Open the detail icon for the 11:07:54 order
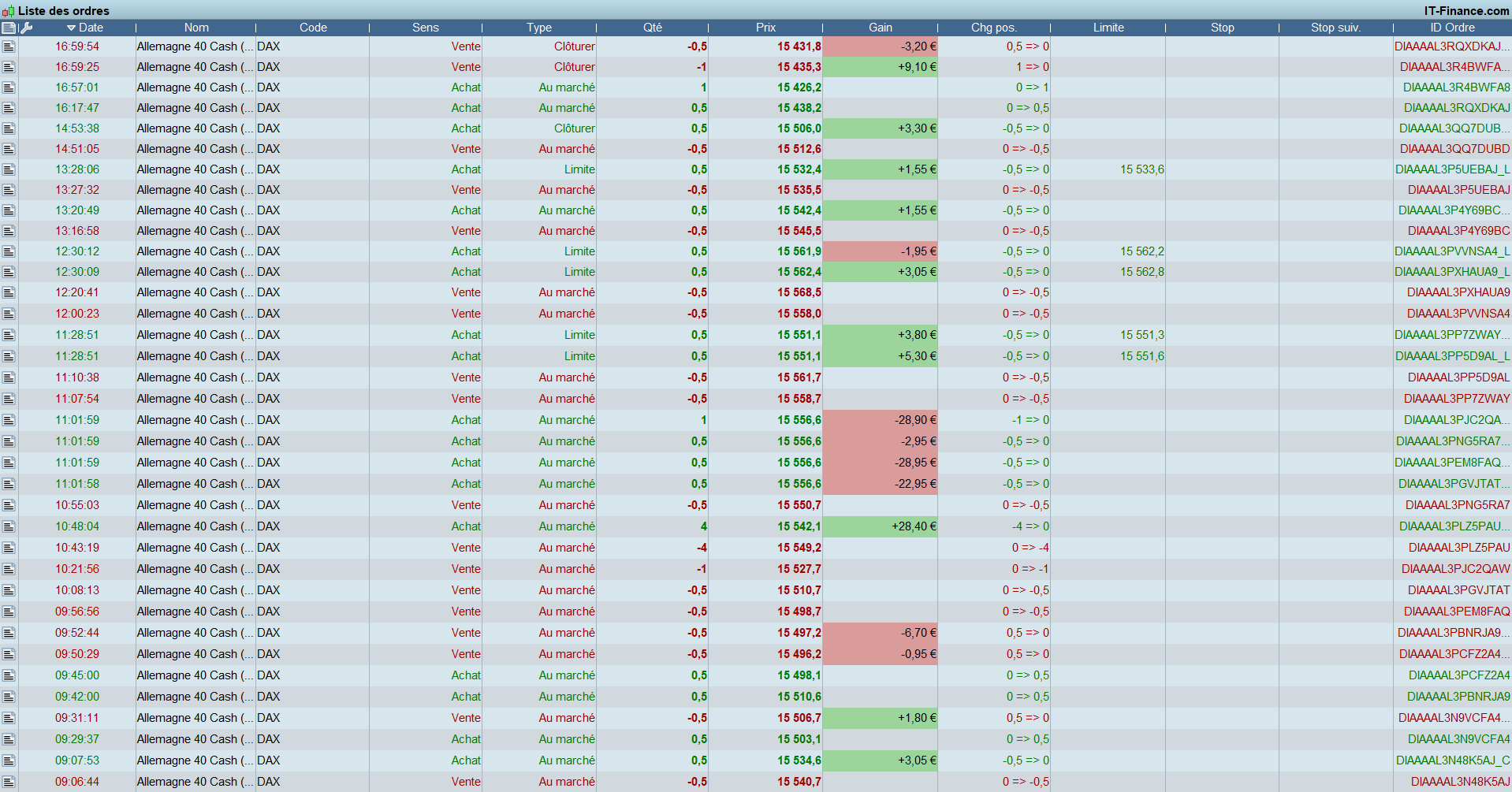This screenshot has height=792, width=1512. [x=9, y=399]
